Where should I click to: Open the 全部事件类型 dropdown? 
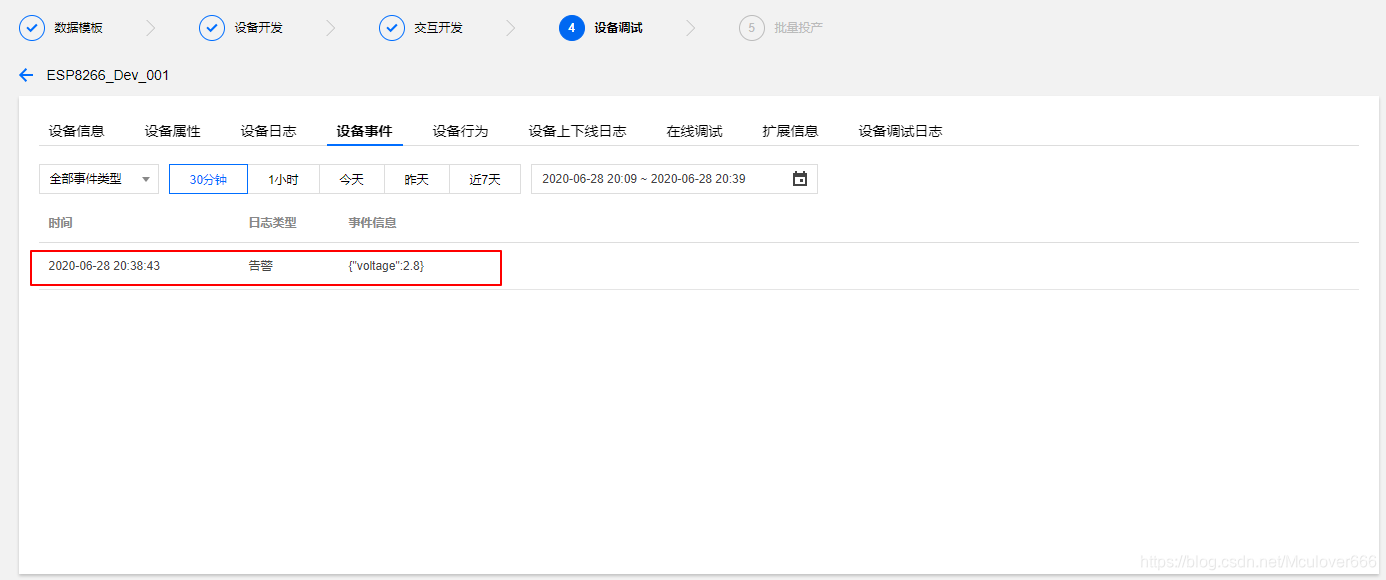coord(99,179)
